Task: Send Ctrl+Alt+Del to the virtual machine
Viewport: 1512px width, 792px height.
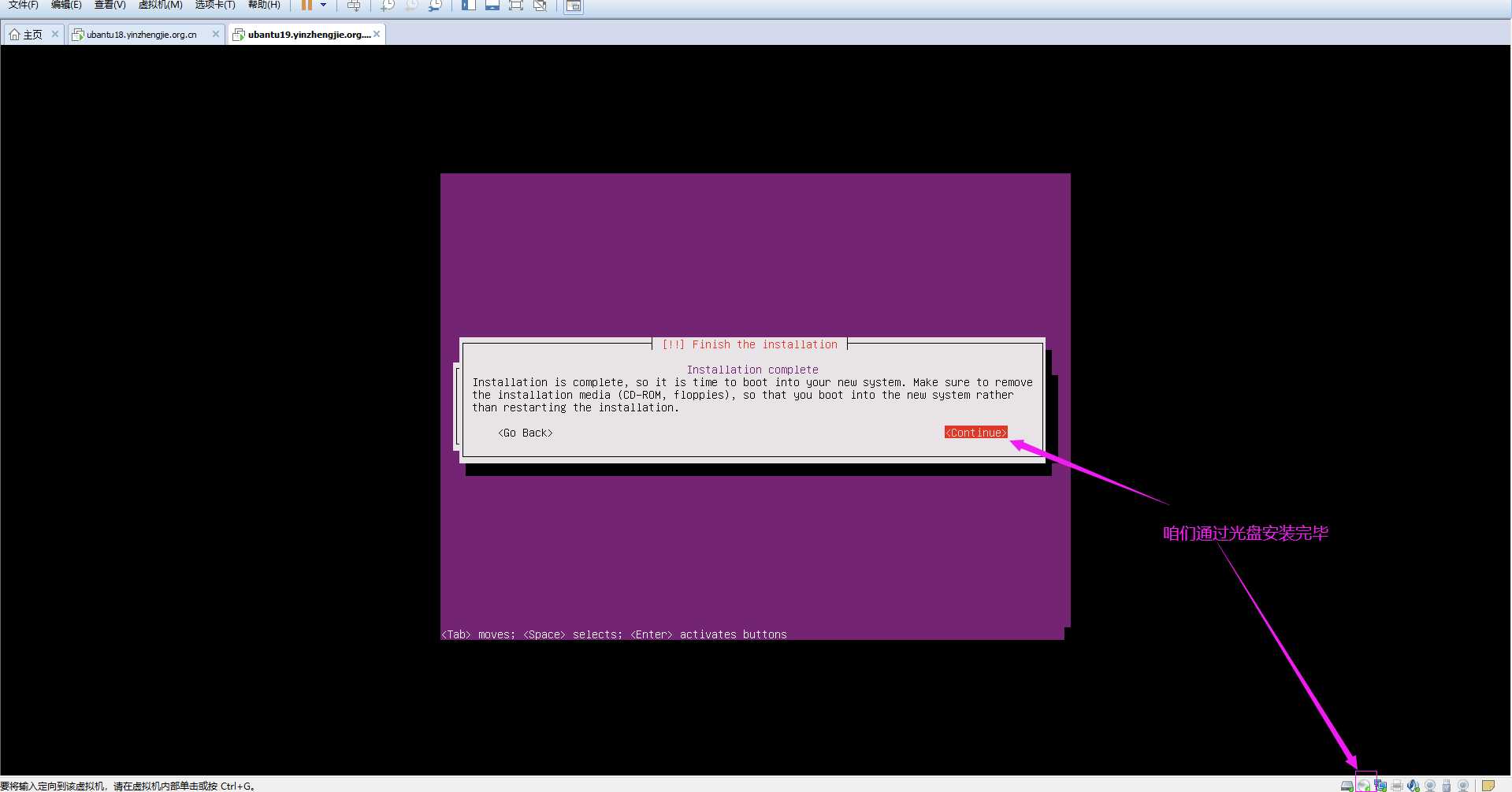Action: click(x=354, y=5)
